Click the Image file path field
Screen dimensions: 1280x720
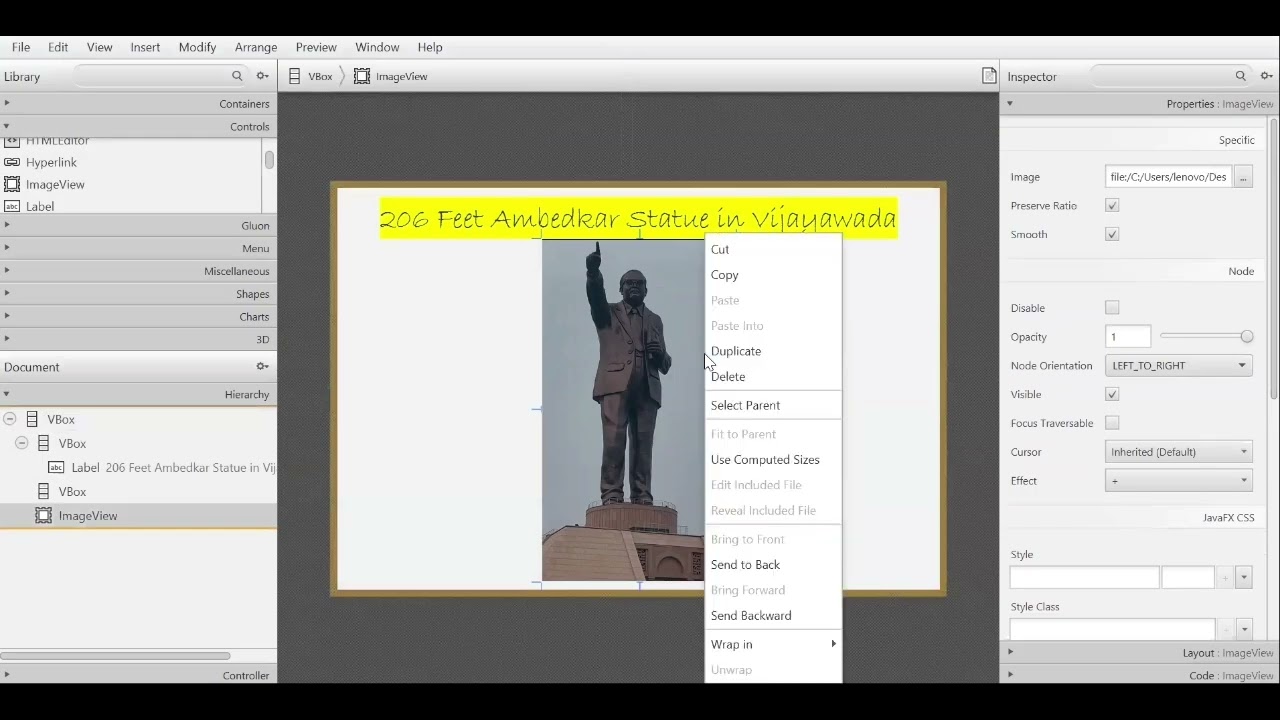point(1168,177)
